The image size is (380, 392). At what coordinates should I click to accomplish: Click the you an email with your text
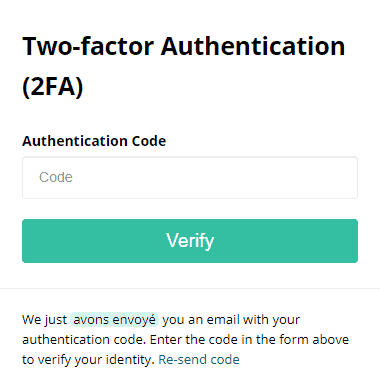point(231,320)
